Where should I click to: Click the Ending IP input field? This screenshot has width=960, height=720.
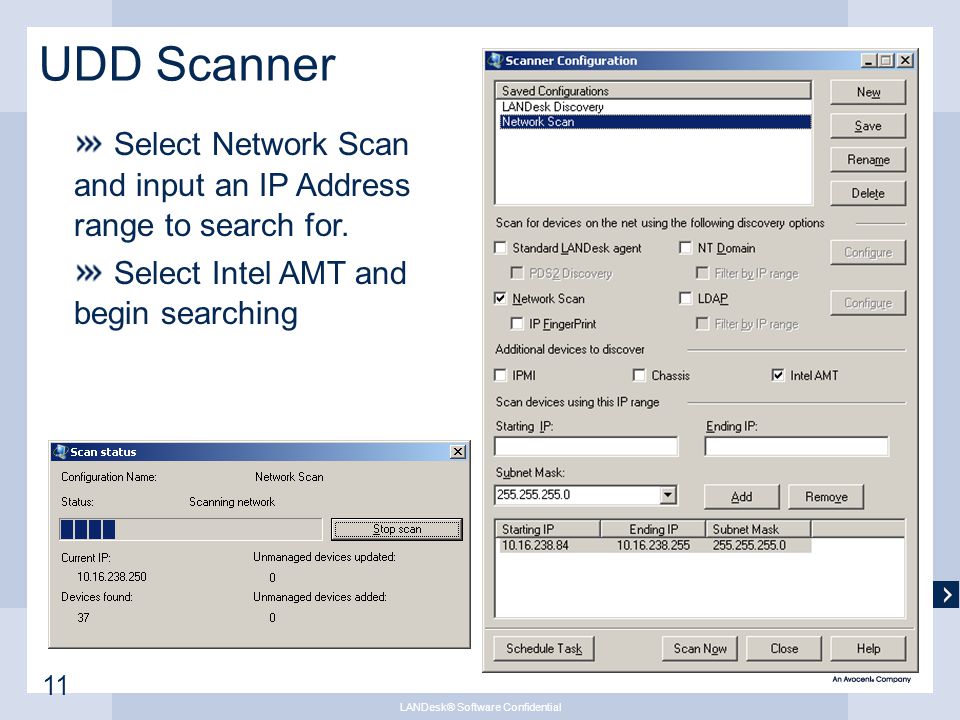pos(796,446)
